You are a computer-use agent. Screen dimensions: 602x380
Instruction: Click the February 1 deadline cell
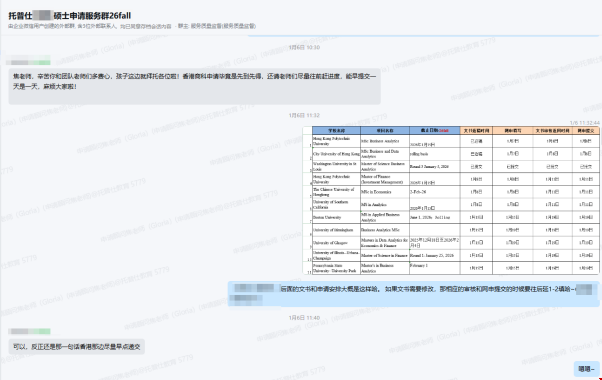(x=435, y=268)
